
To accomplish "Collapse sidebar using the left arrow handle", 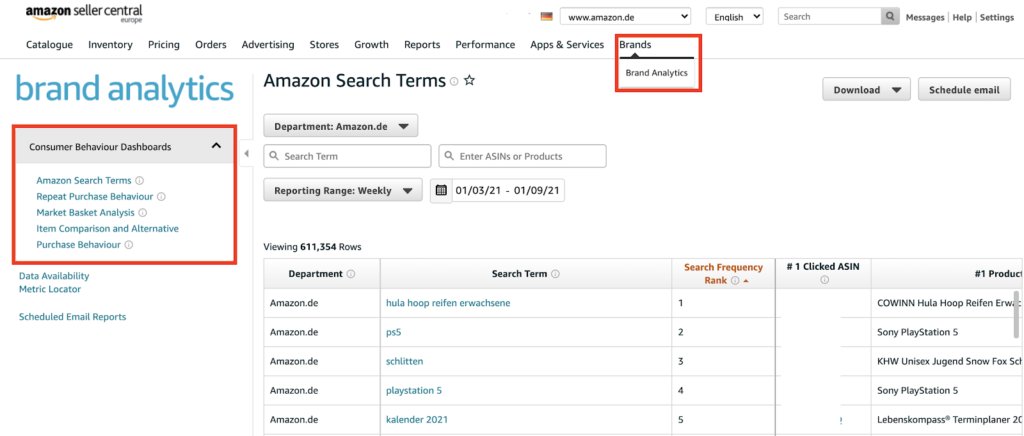I will pyautogui.click(x=246, y=153).
